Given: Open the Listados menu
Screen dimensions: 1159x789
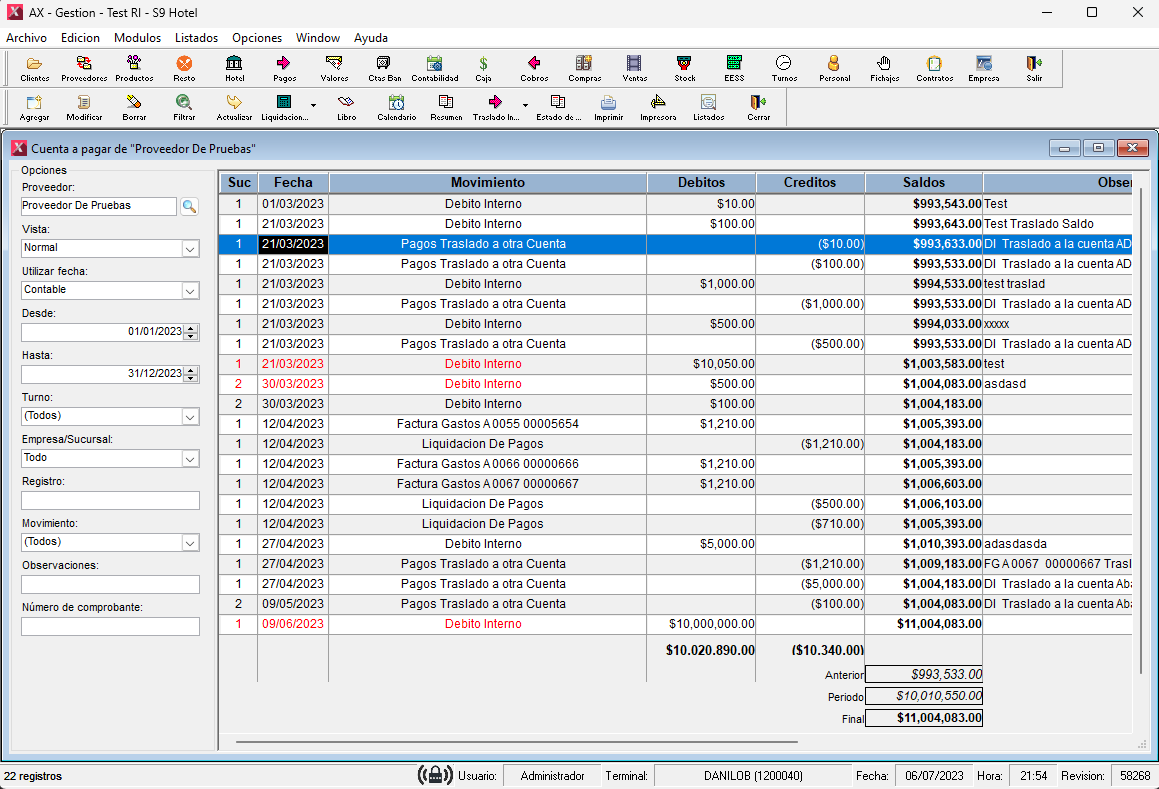Looking at the screenshot, I should coord(196,38).
